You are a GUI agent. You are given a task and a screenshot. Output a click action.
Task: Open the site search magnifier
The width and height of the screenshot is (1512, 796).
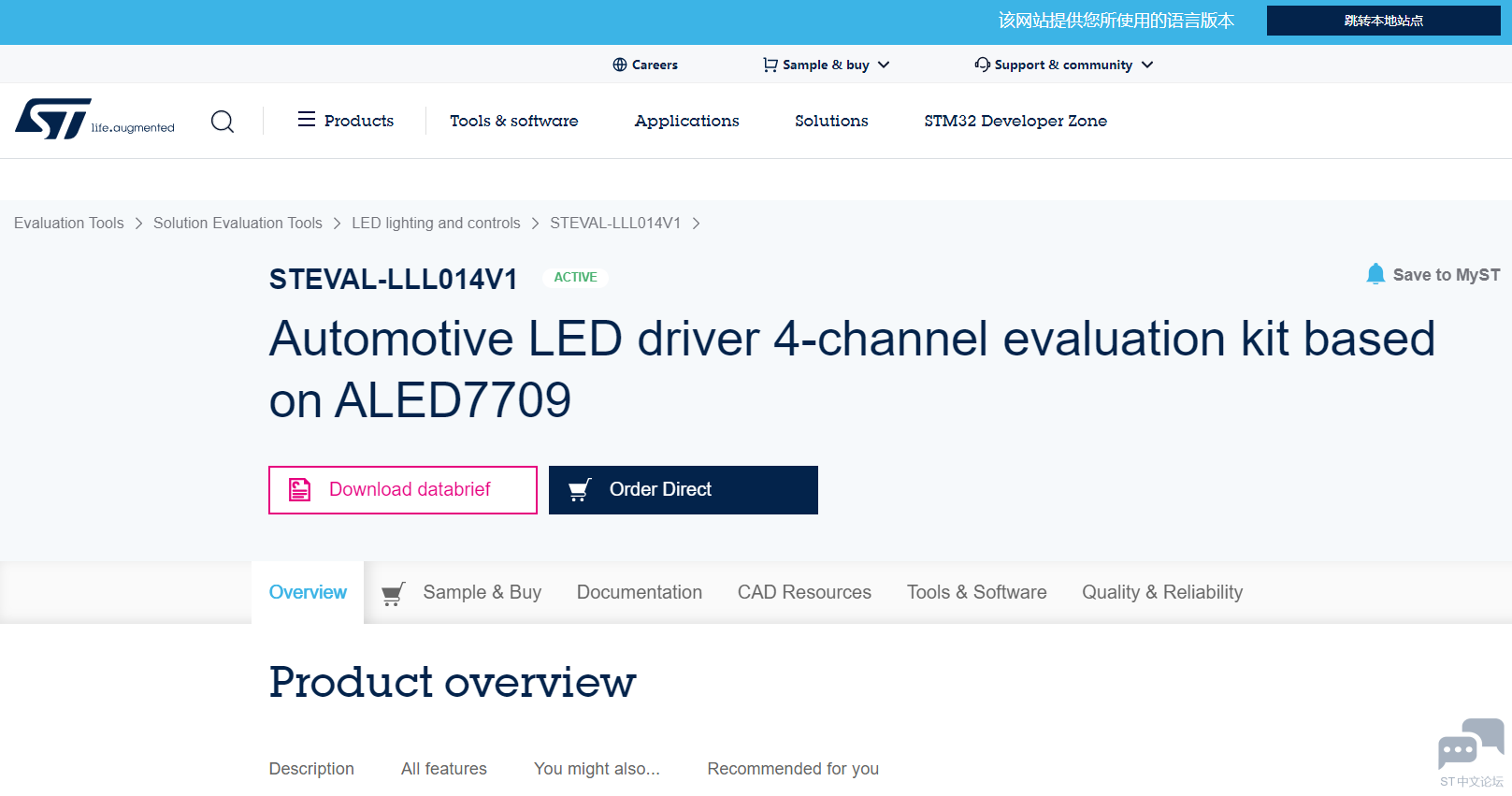click(x=223, y=122)
